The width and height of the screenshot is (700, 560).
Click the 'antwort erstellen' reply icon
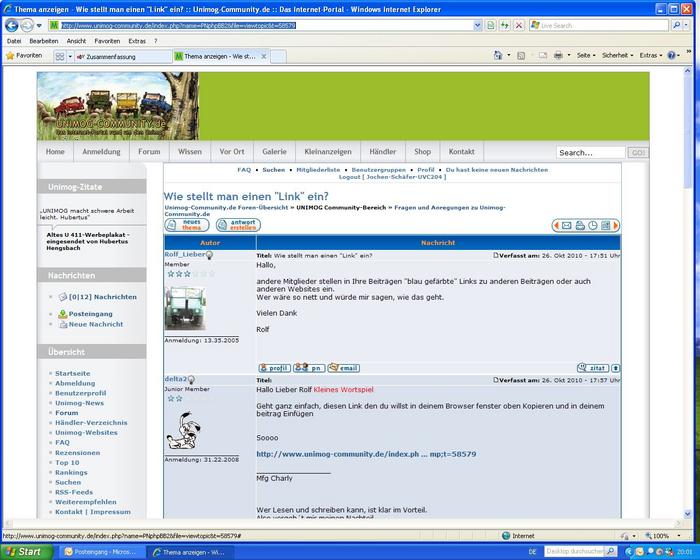237,225
